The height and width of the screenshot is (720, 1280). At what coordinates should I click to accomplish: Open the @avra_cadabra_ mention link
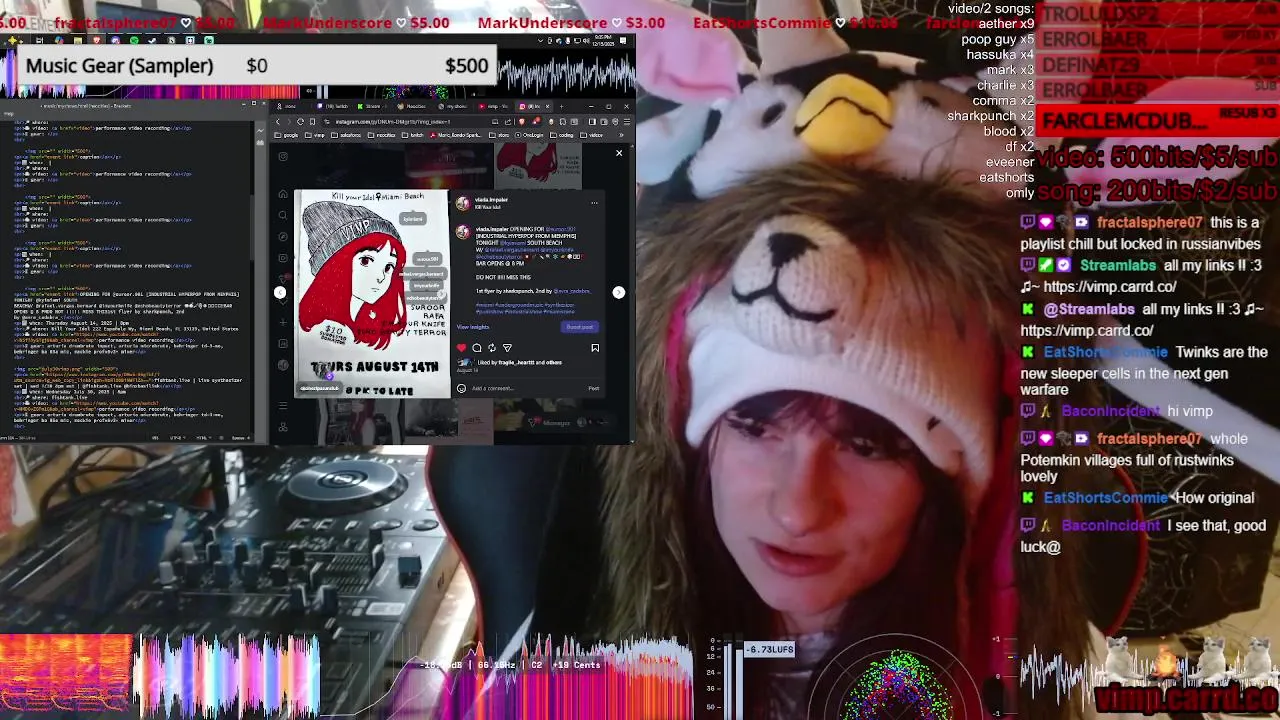(572, 291)
